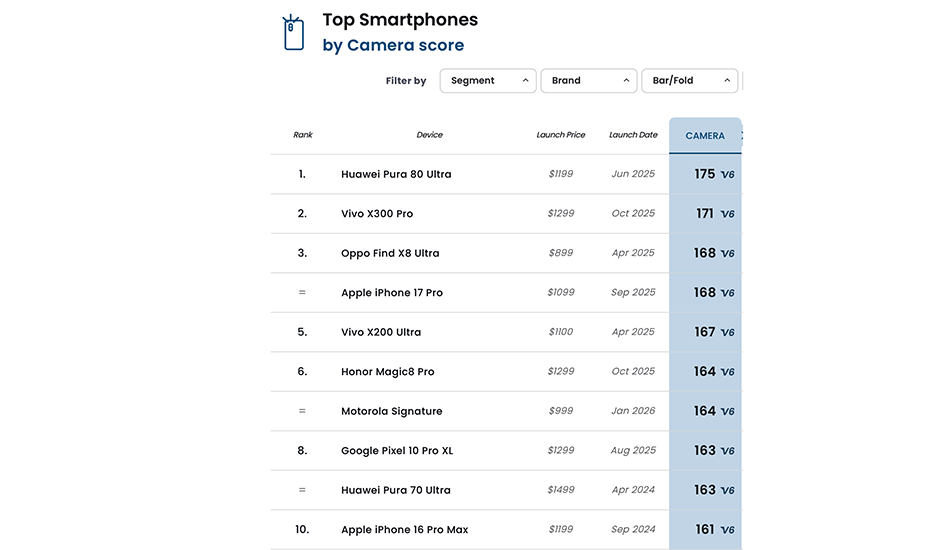Click the smartphone camera icon beside the title
950x550 pixels.
293,33
